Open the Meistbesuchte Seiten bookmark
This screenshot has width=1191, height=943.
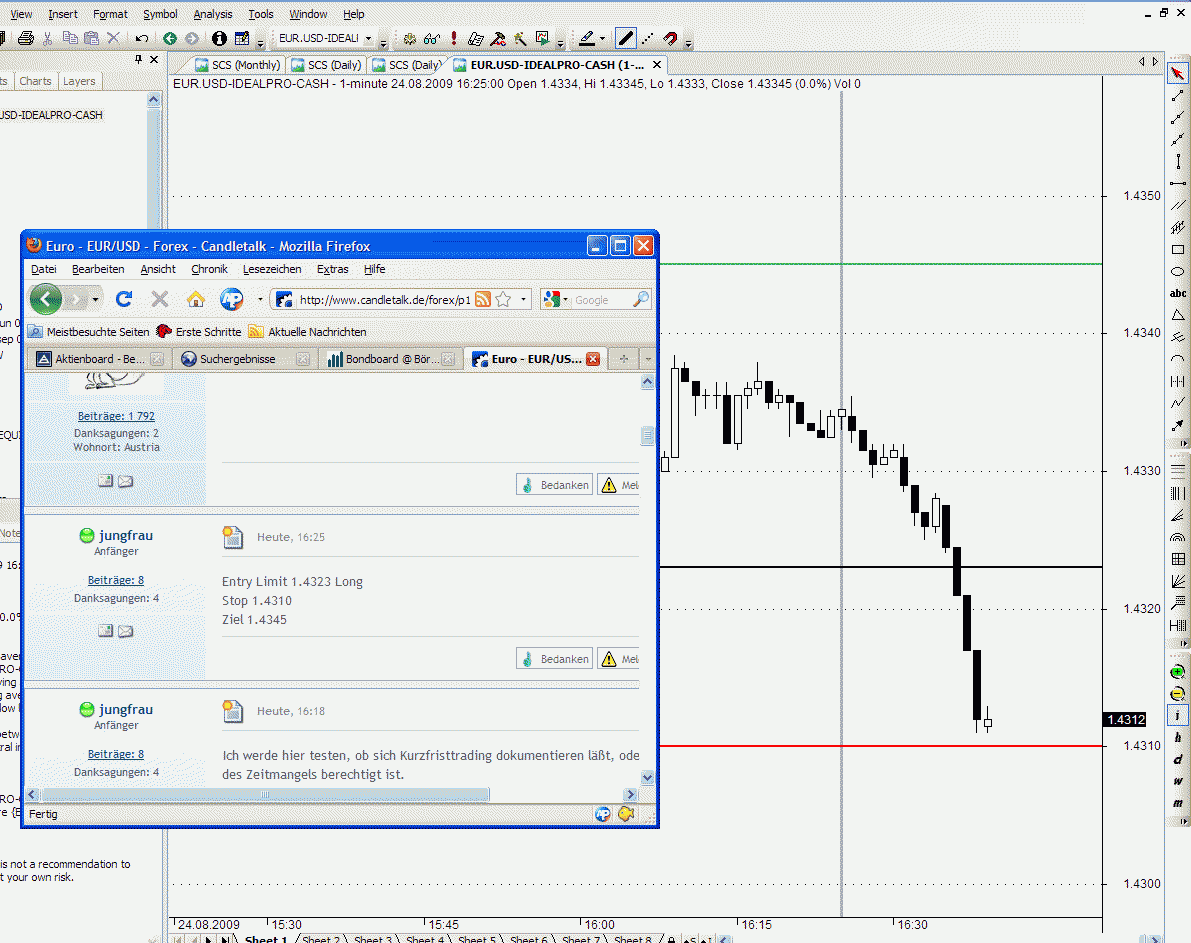(89, 331)
